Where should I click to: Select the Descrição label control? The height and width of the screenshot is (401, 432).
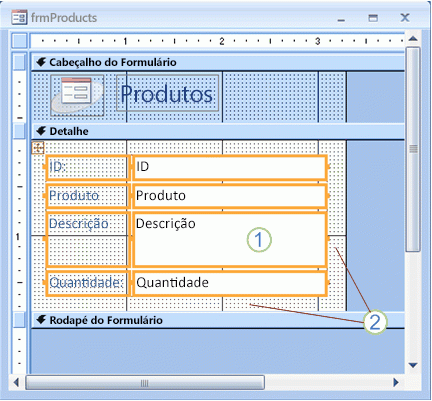pos(87,239)
